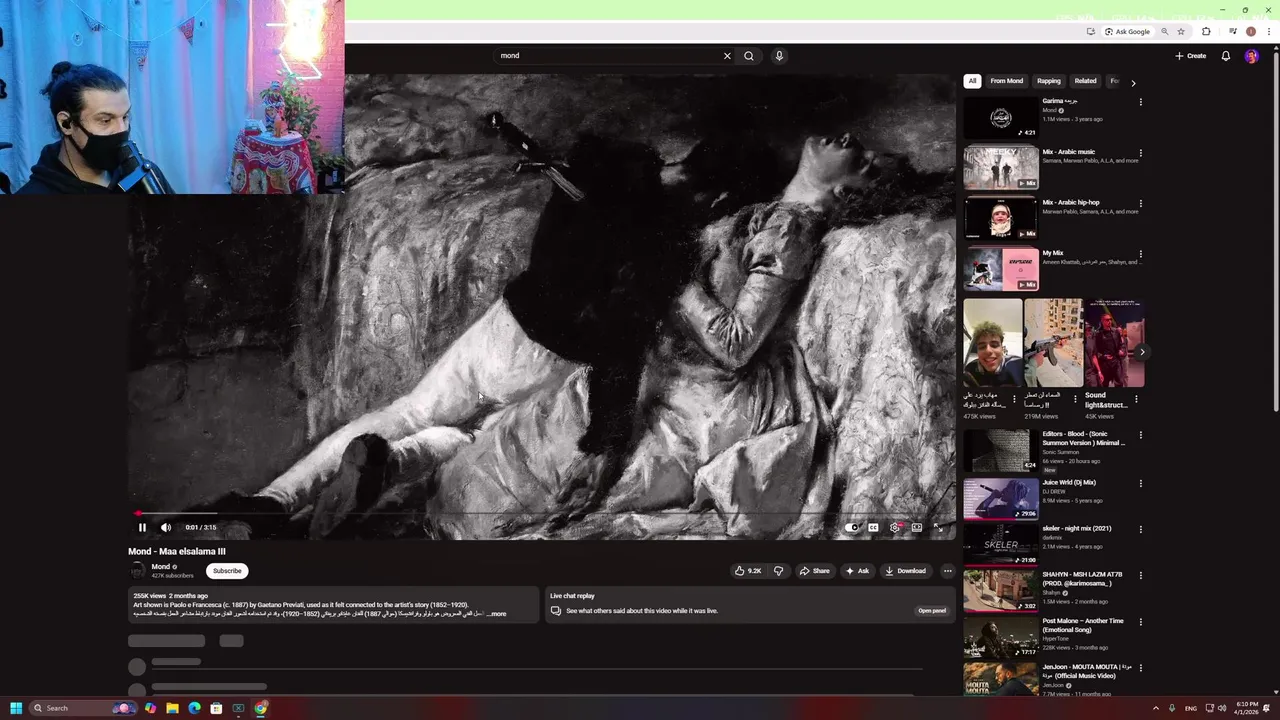The height and width of the screenshot is (720, 1280).
Task: Open Chrome profile avatar
Action: (x=1250, y=32)
